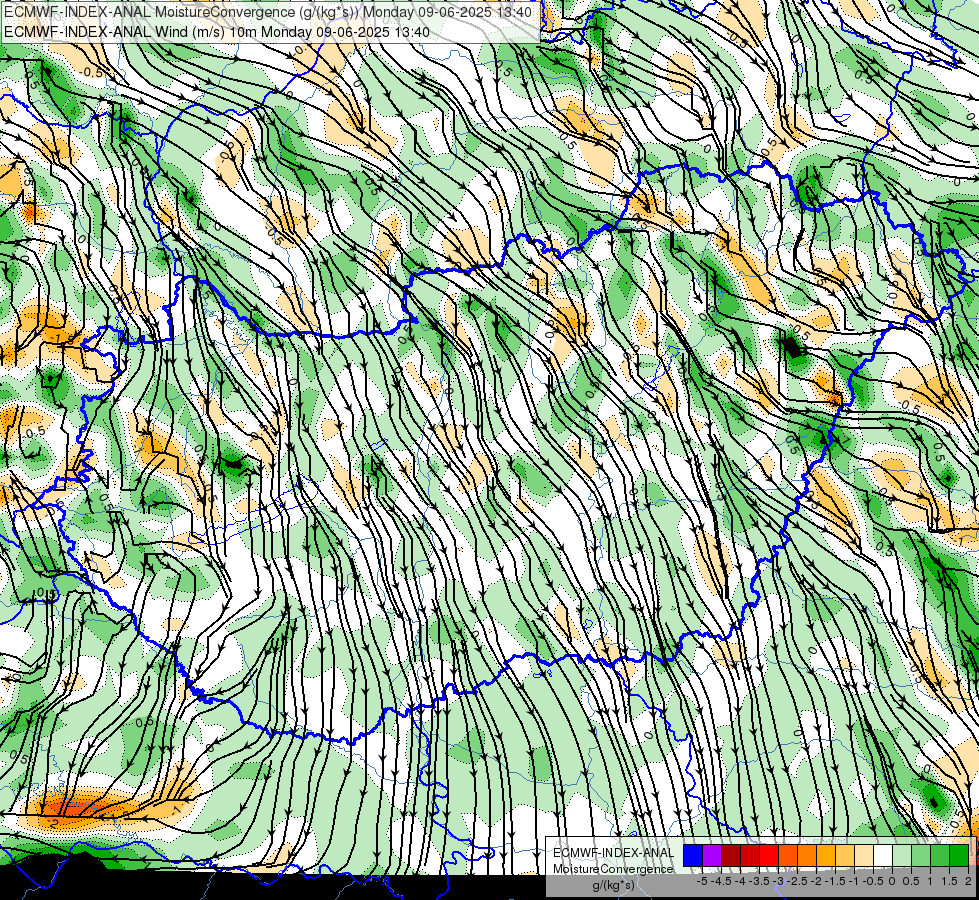This screenshot has height=900, width=979.
Task: Click the '-4.5' tick label under the colorbar
Action: (x=721, y=881)
